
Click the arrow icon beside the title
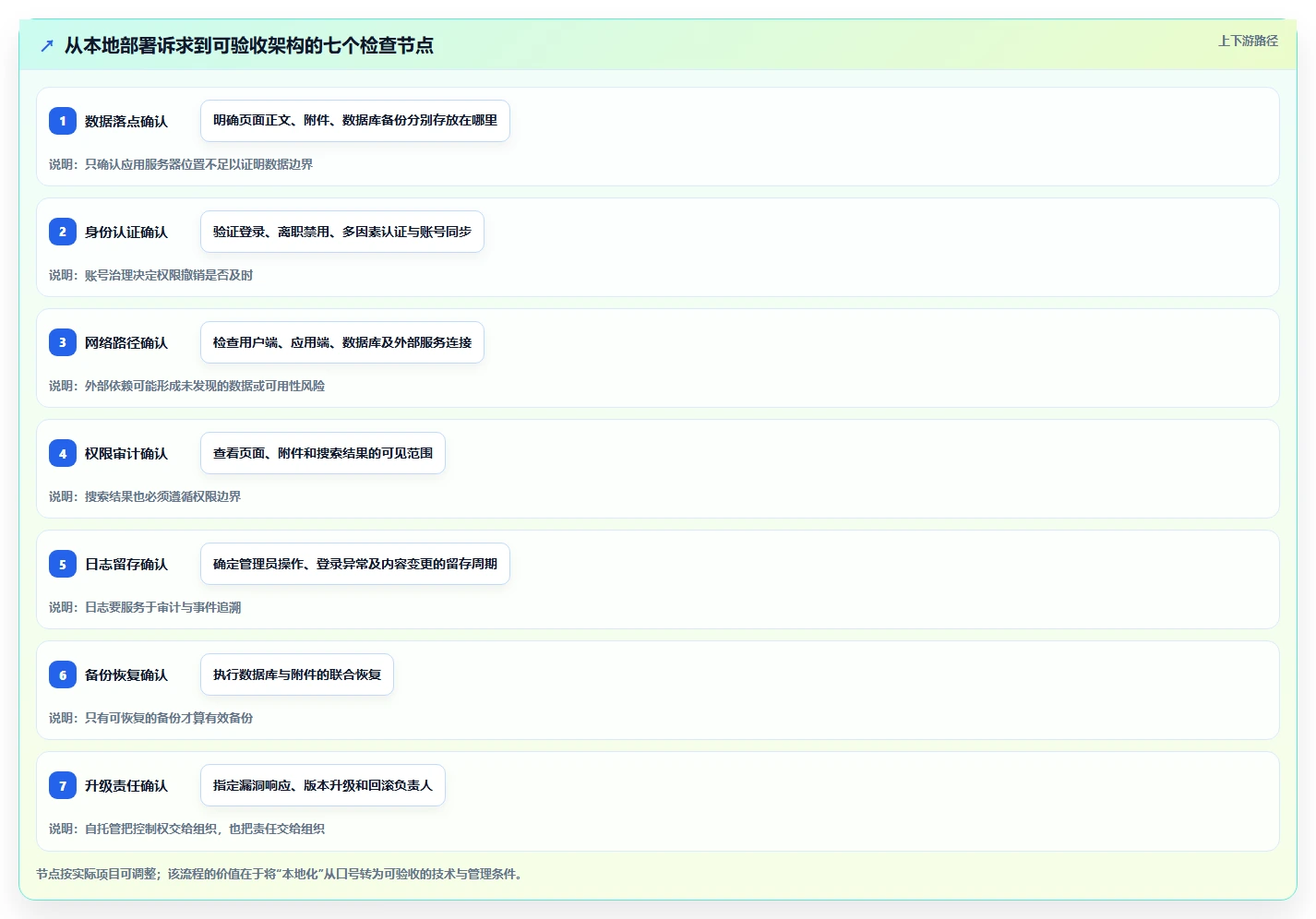(47, 45)
